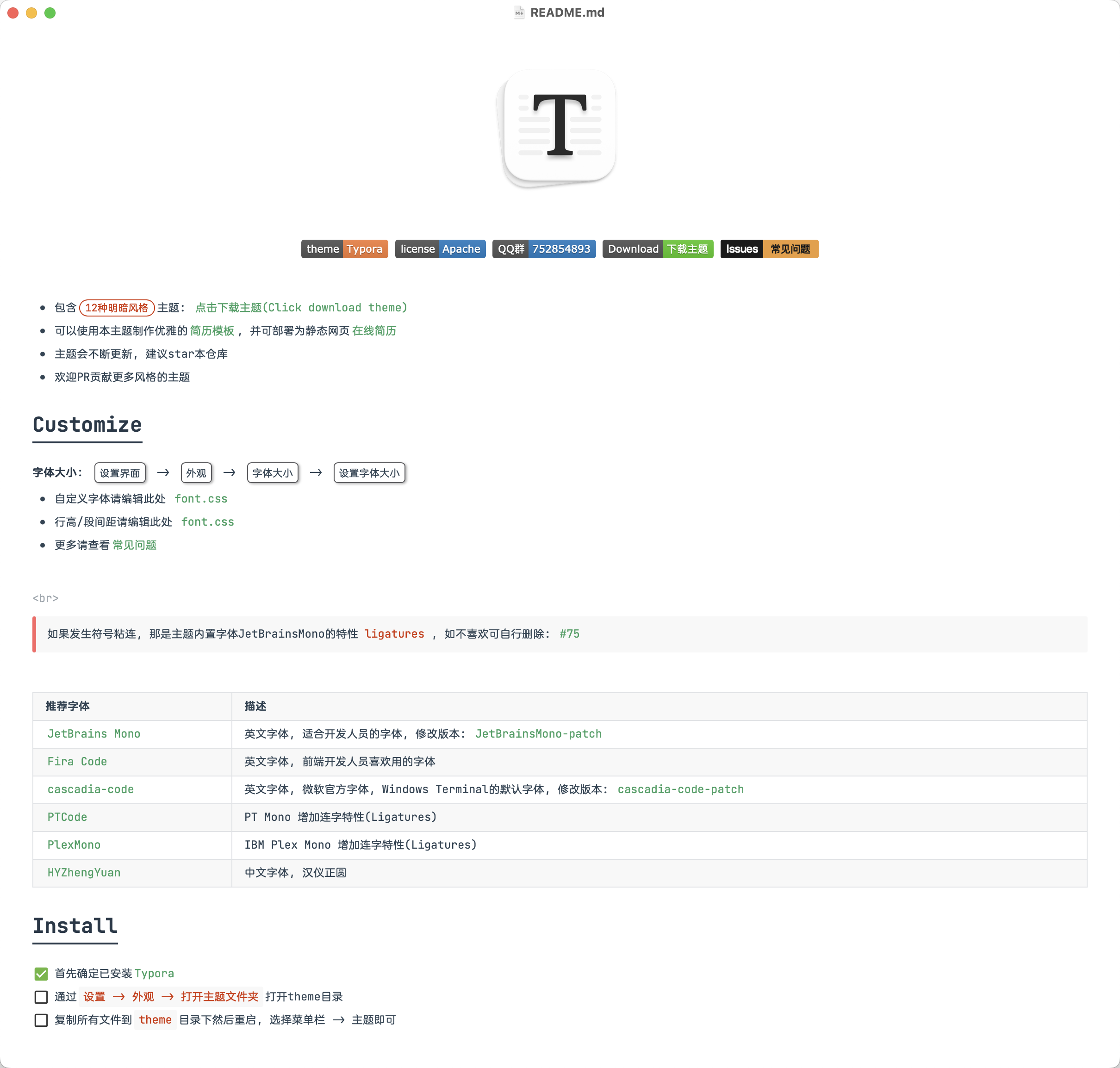Click the 设置字体大小 button
The width and height of the screenshot is (1120, 1068).
click(370, 473)
